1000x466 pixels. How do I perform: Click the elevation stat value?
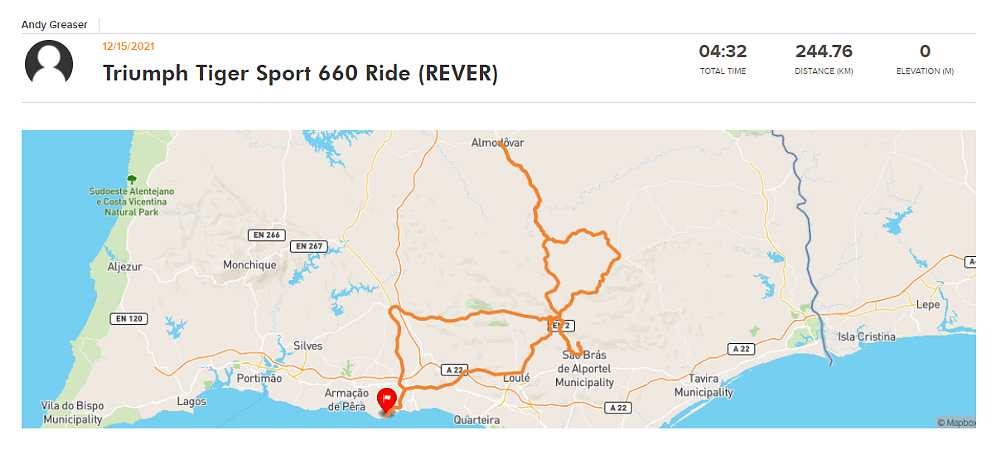[925, 52]
